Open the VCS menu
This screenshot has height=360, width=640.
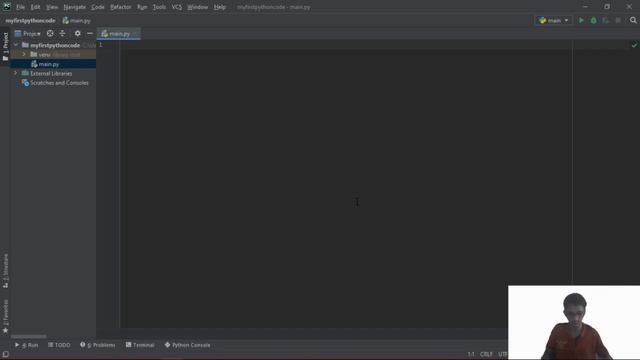(177, 7)
